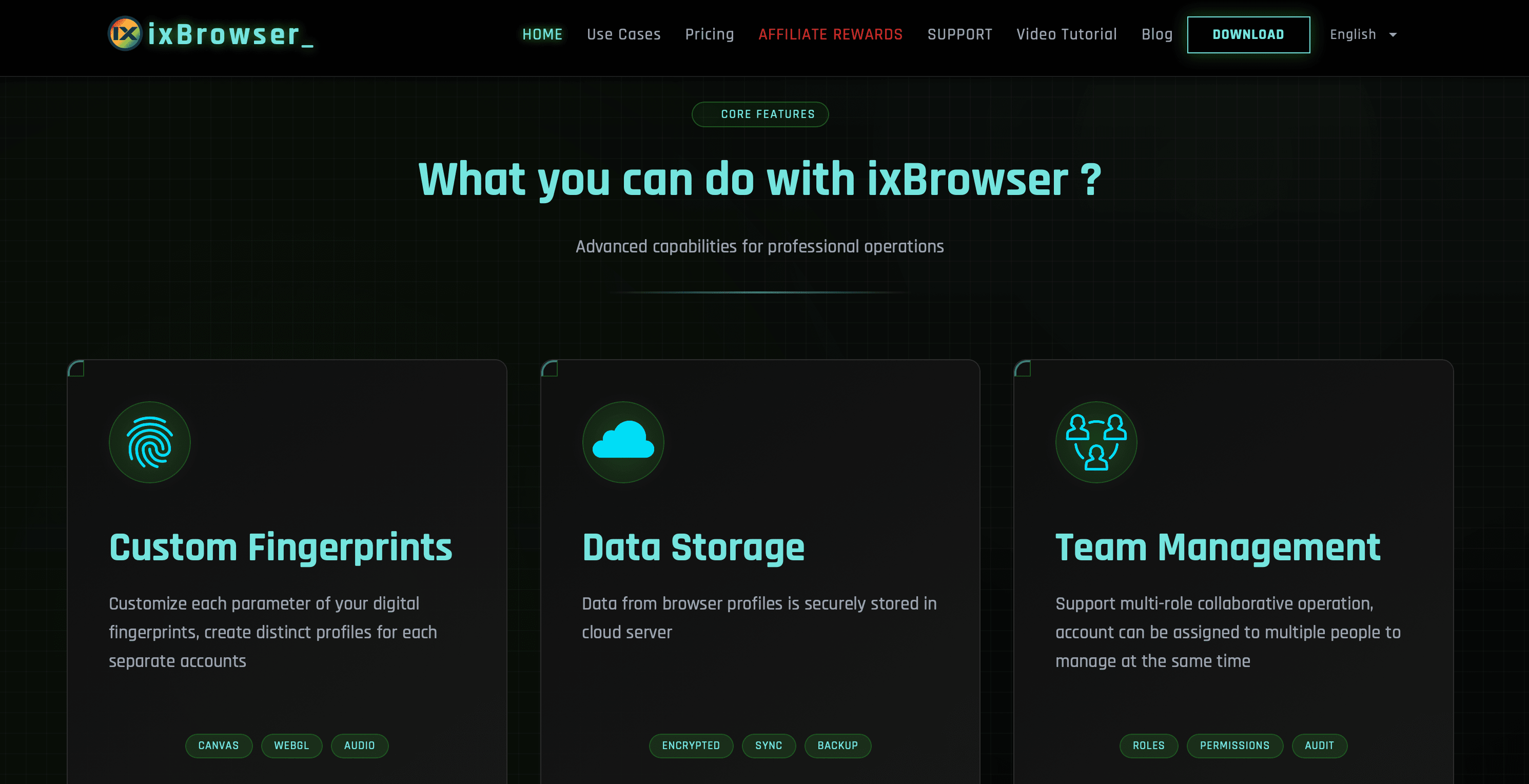Select the SYNC tag

click(x=769, y=746)
